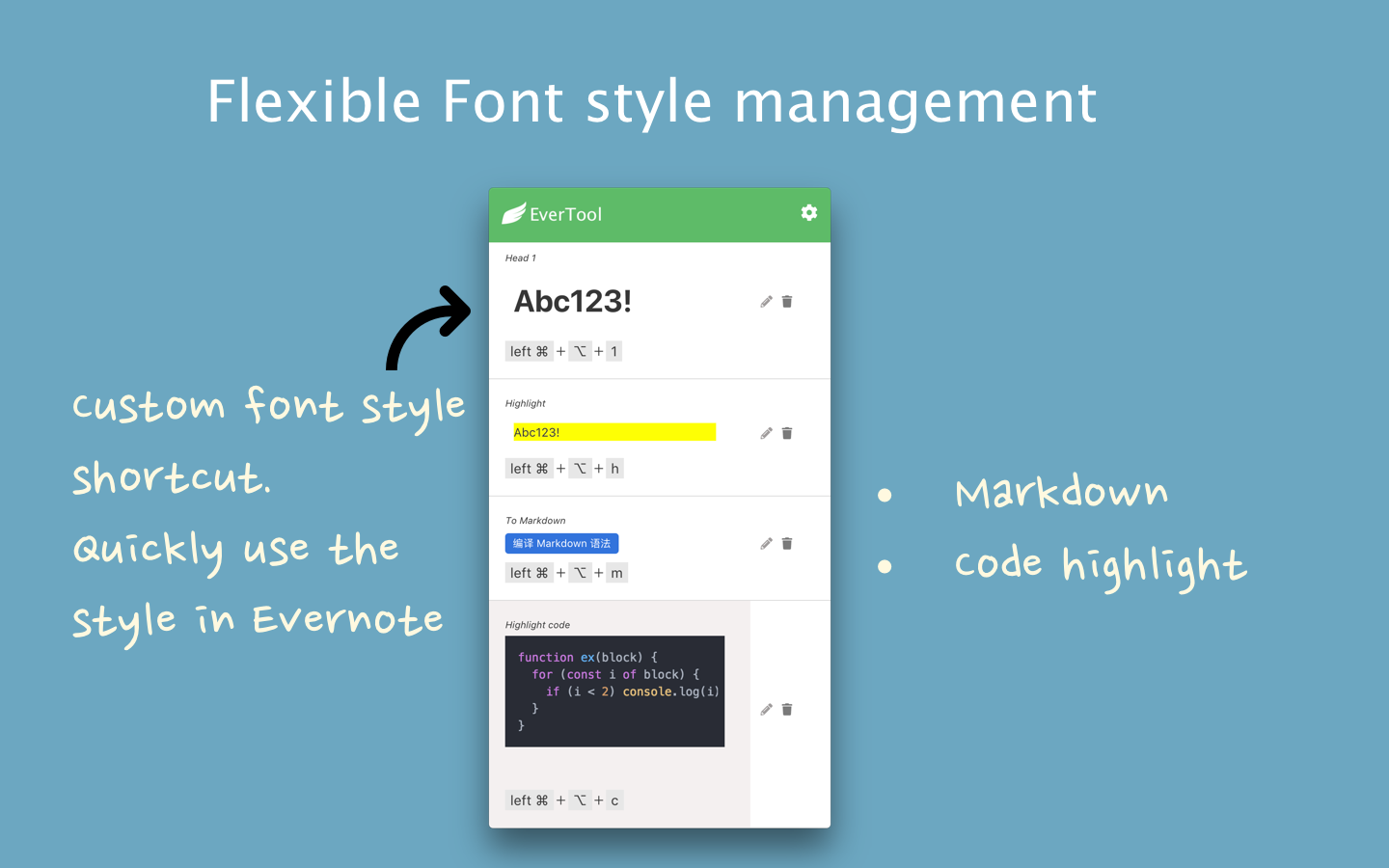
Task: Delete the Highlight style
Action: click(787, 433)
